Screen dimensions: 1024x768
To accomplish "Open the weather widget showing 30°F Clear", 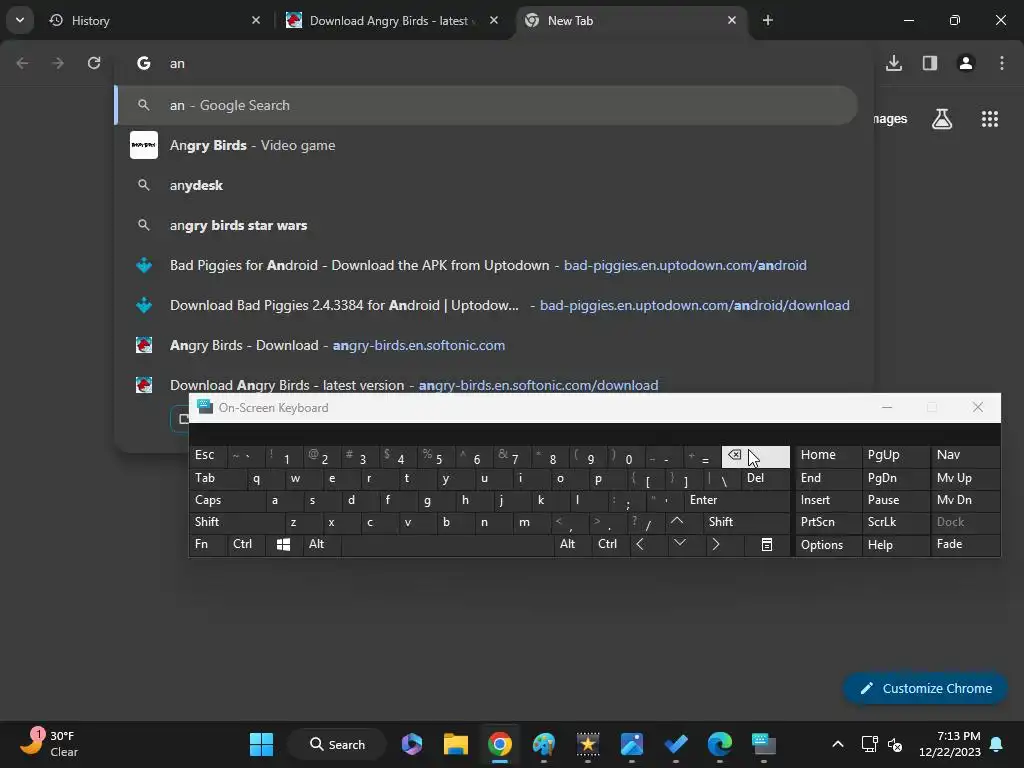I will [51, 744].
